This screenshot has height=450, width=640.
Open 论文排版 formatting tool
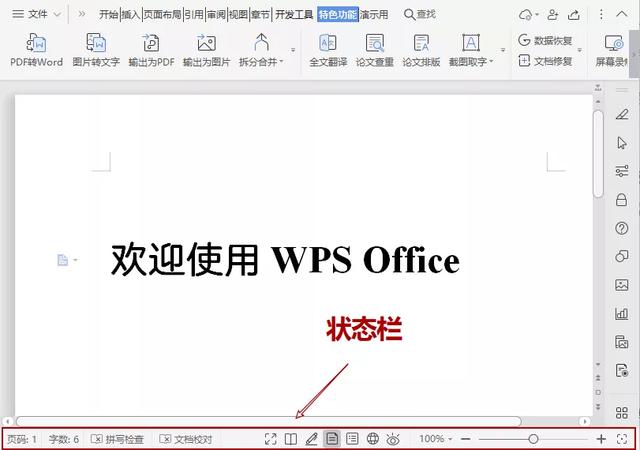click(421, 50)
